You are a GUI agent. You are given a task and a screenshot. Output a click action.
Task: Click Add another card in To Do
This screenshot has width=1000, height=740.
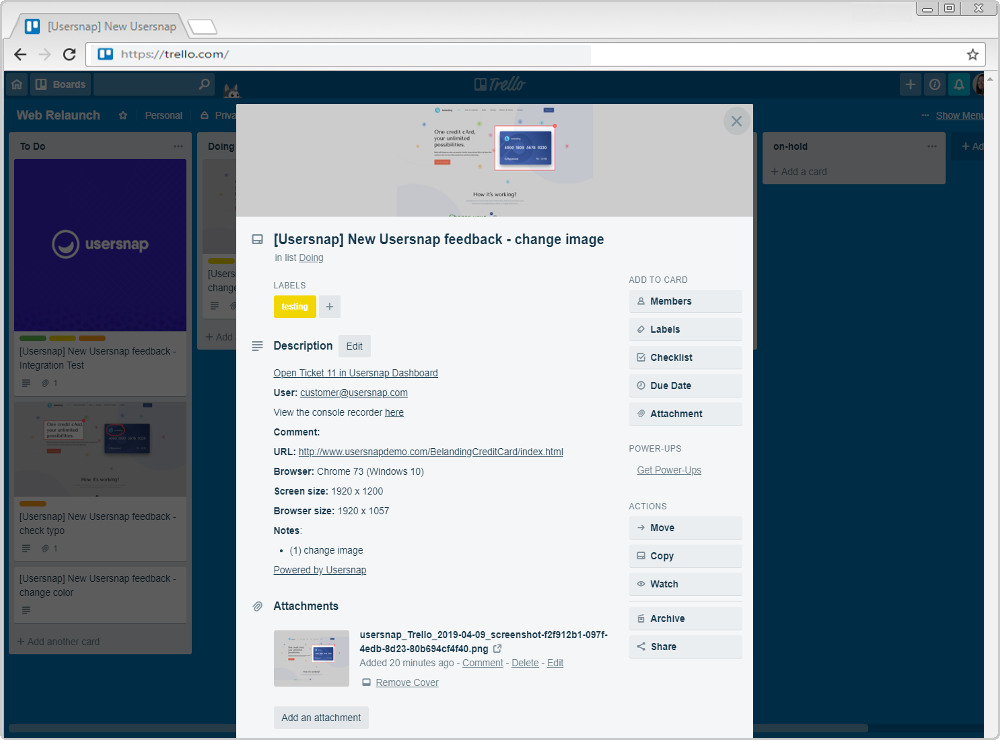click(58, 642)
